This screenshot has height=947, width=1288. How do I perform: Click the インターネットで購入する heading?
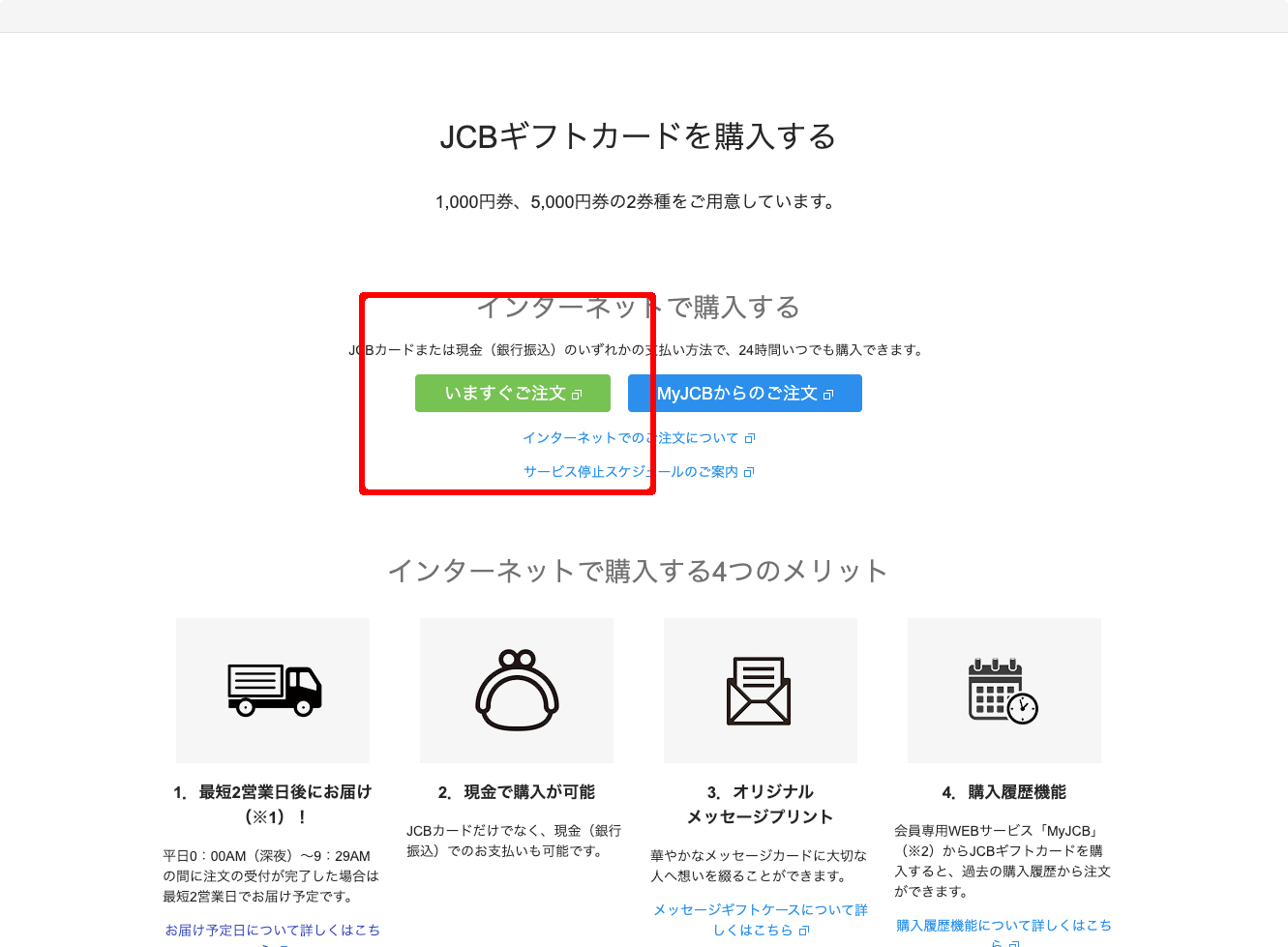click(639, 308)
